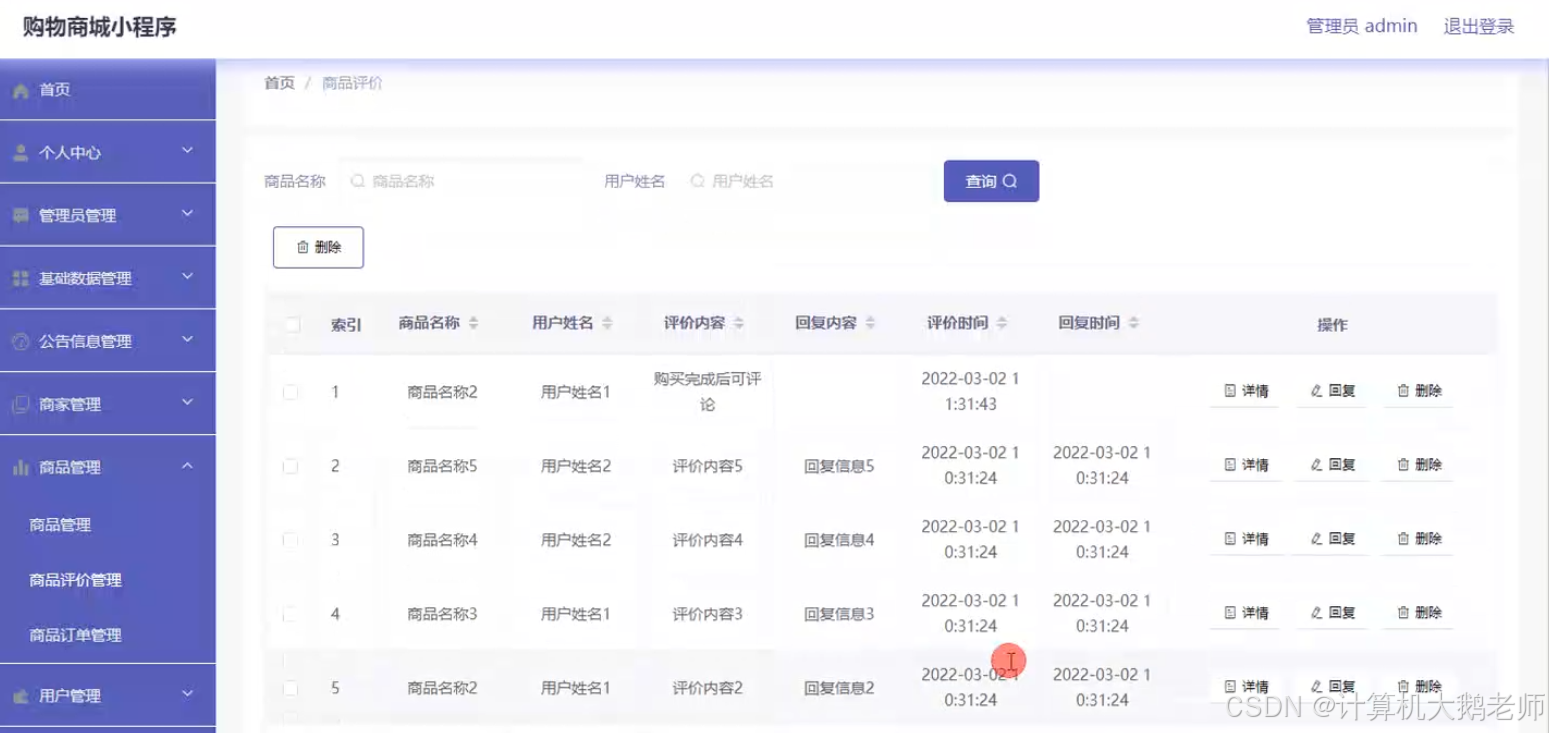The height and width of the screenshot is (733, 1549).
Task: Click the sort arrows on 回复时间 column
Action: [x=1134, y=323]
